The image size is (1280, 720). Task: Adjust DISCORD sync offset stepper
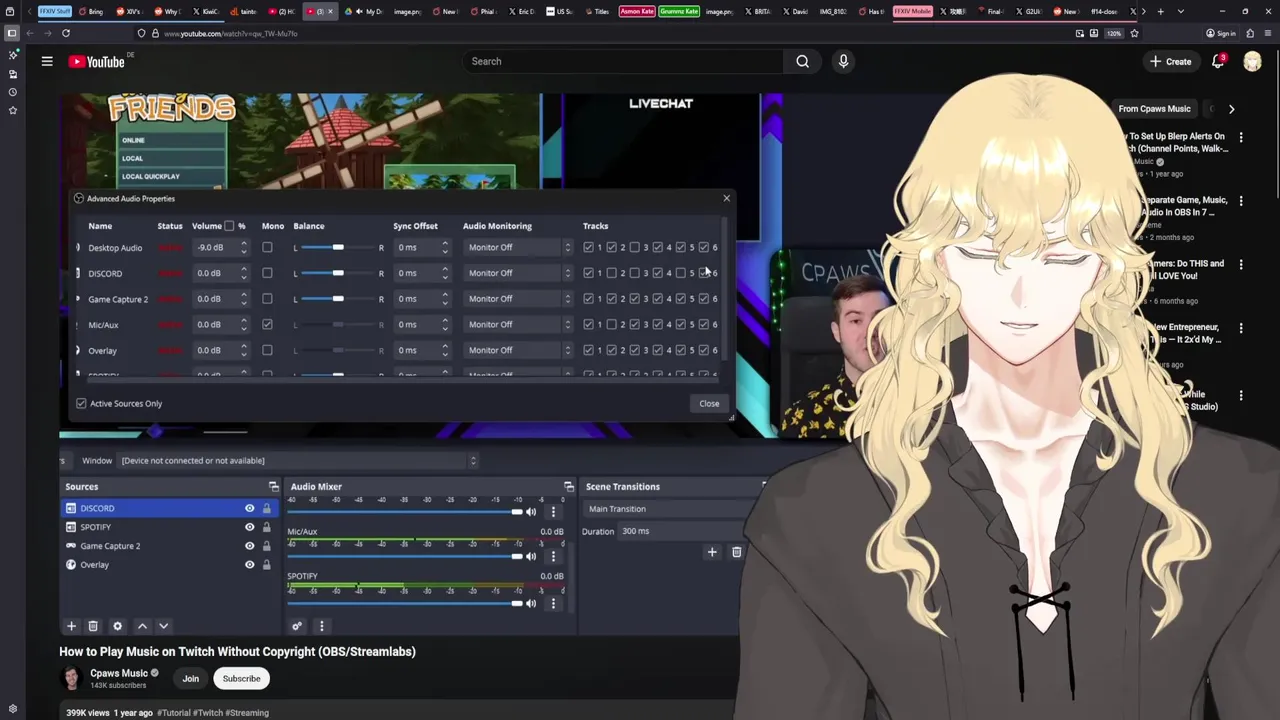445,273
